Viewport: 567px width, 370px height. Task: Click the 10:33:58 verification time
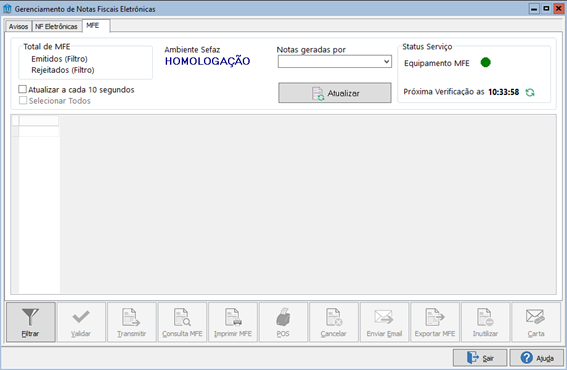503,92
